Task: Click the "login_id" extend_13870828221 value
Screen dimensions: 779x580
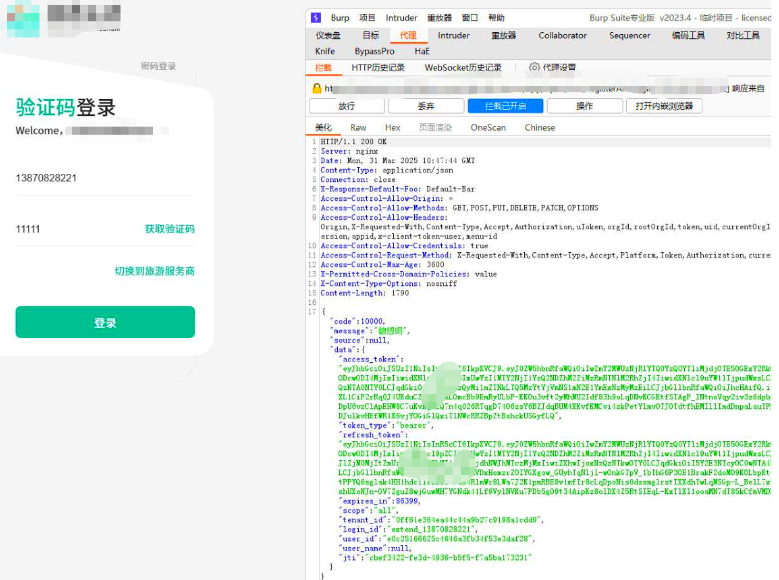Action: coord(433,529)
